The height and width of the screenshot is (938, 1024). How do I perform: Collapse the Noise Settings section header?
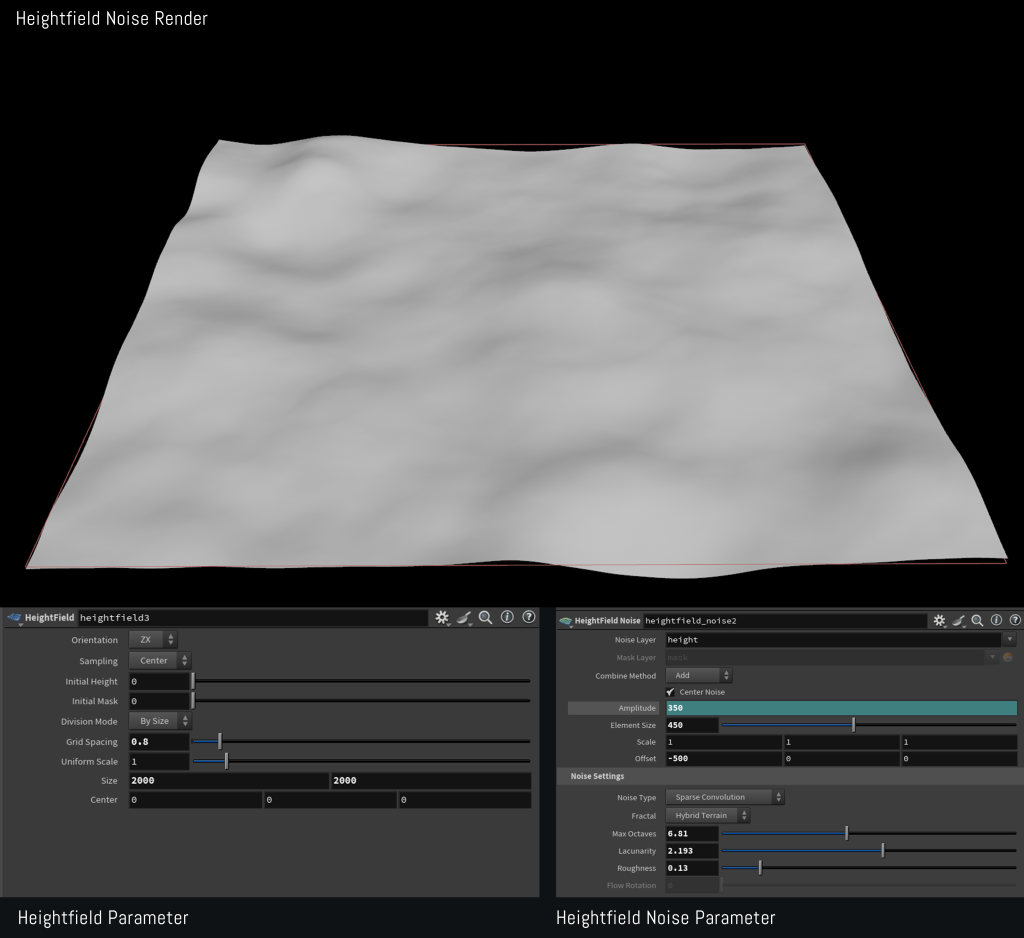tap(597, 776)
